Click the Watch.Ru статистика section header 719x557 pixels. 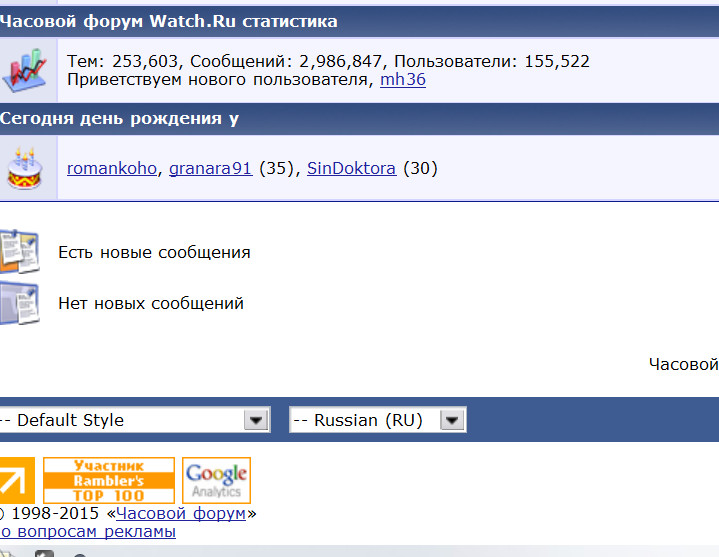(168, 21)
